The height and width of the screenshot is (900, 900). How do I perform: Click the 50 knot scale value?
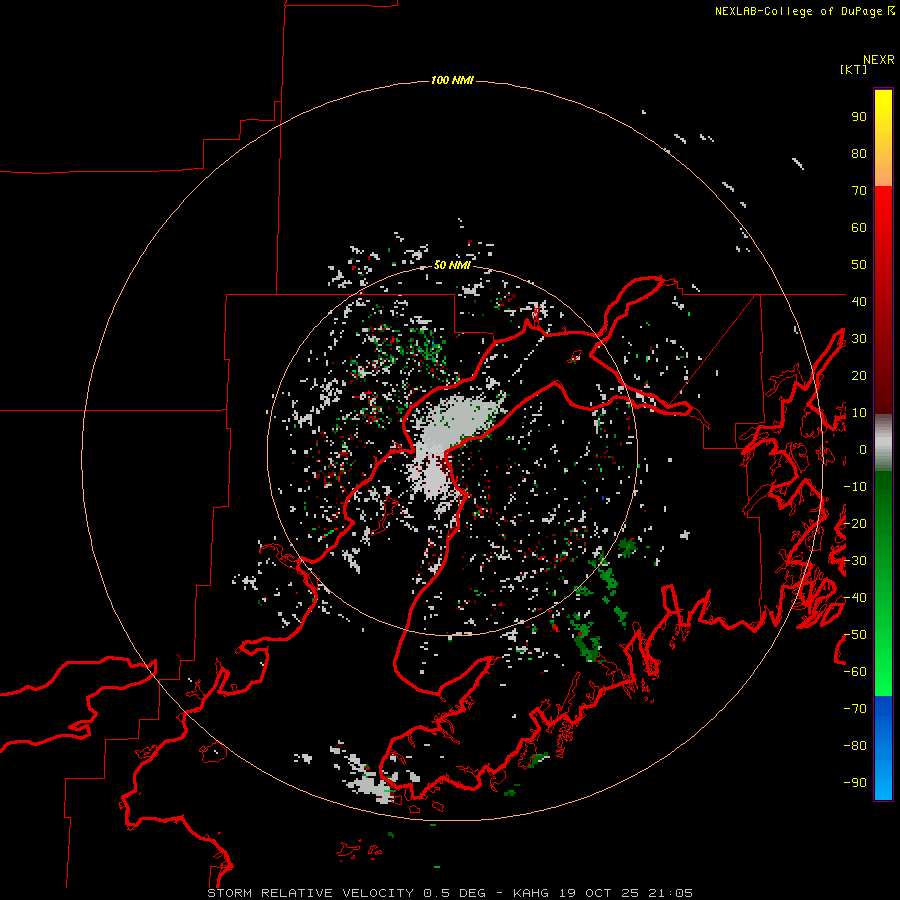click(859, 265)
